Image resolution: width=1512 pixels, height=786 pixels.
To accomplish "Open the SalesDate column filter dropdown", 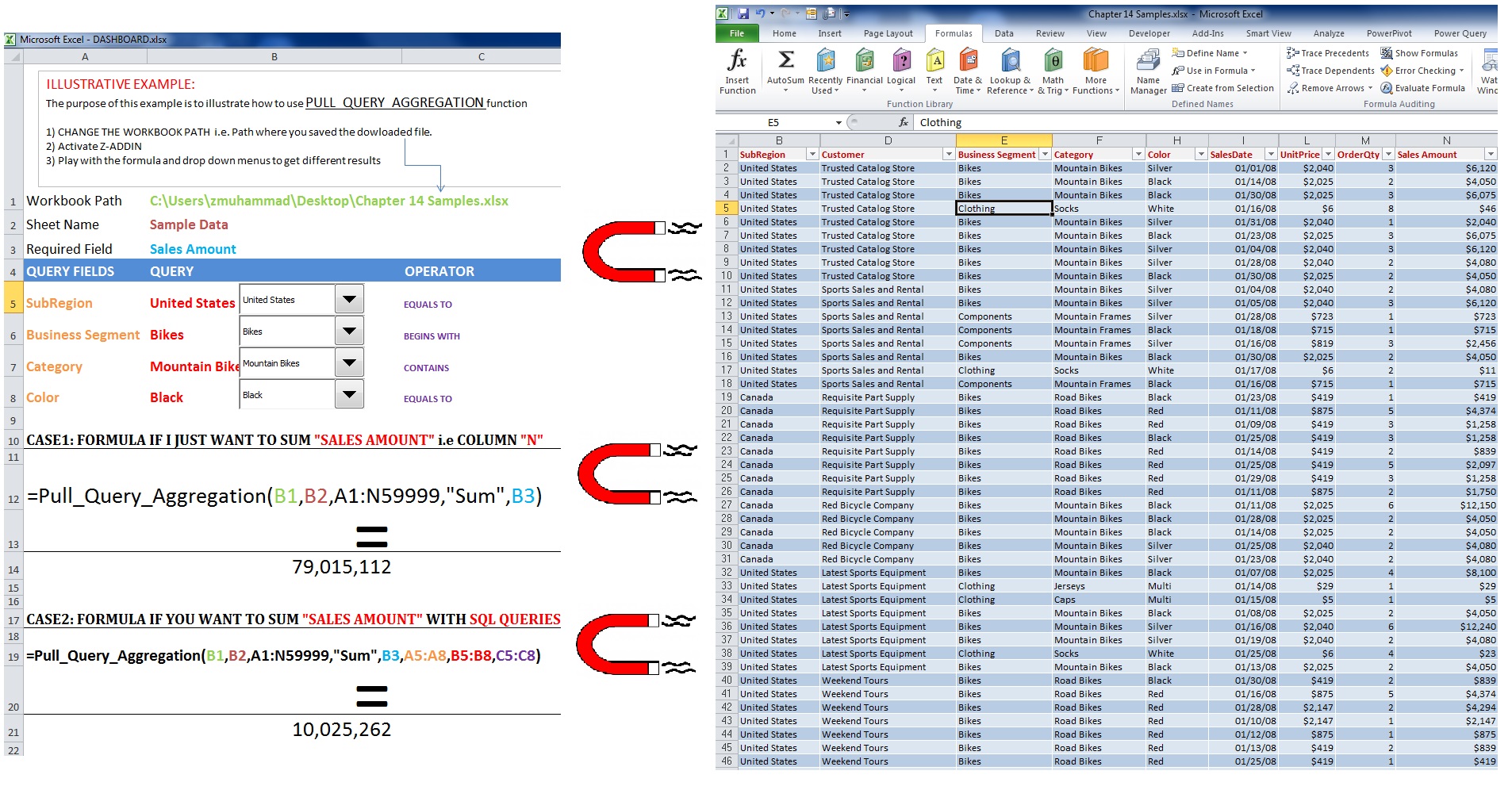I will (1271, 155).
